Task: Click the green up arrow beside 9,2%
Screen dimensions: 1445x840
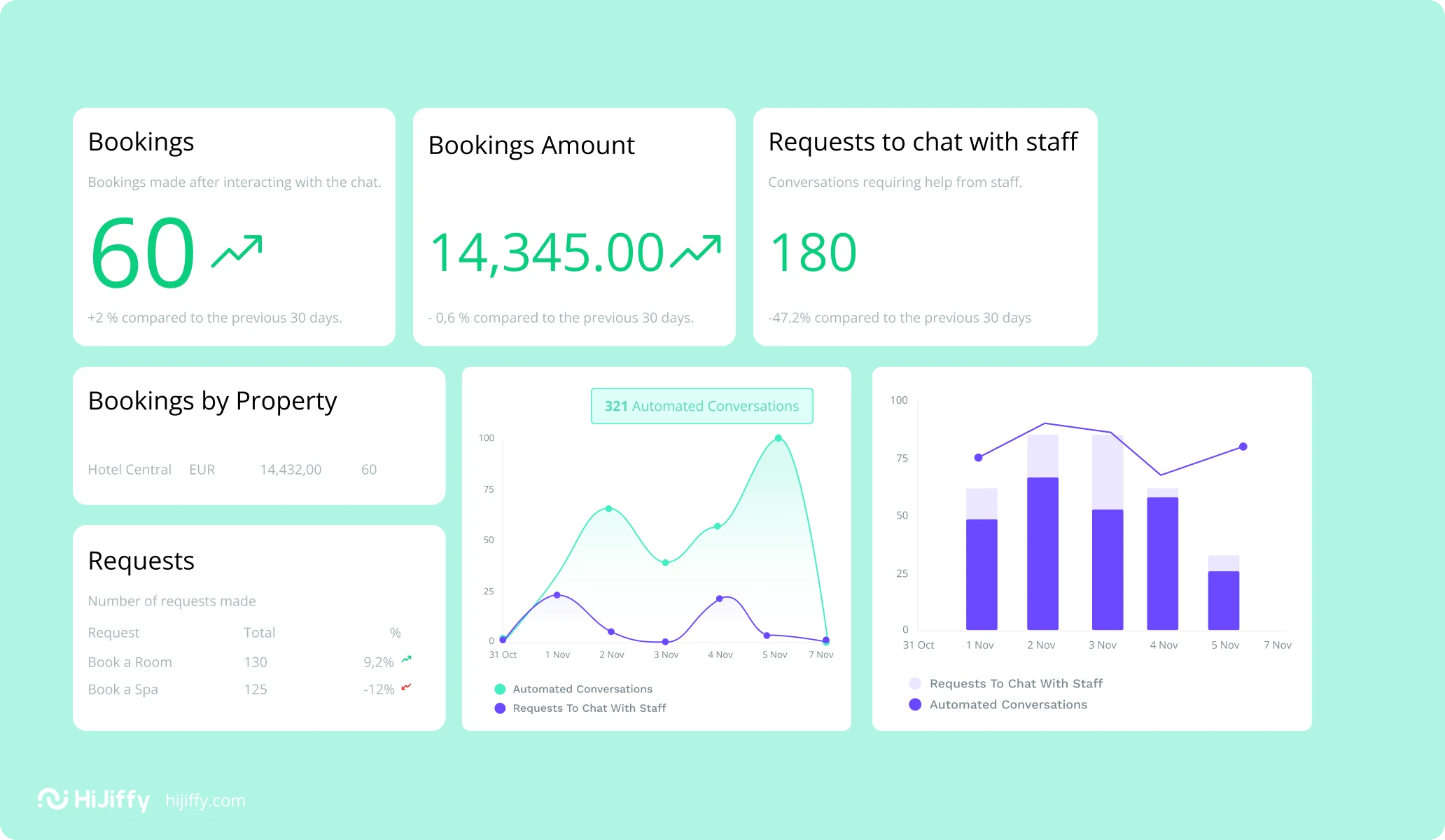Action: click(406, 659)
